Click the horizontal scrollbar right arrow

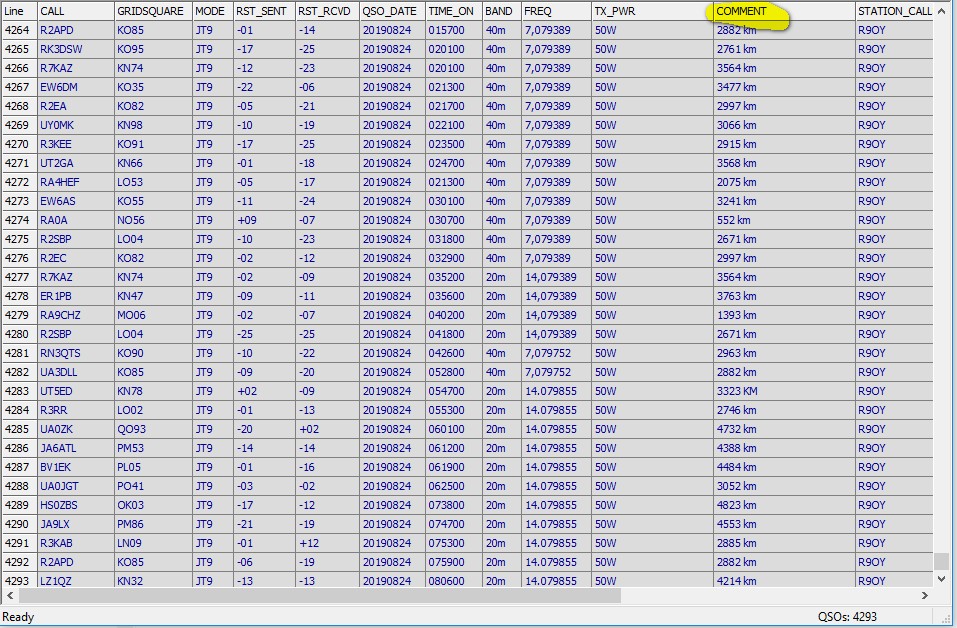[x=926, y=595]
